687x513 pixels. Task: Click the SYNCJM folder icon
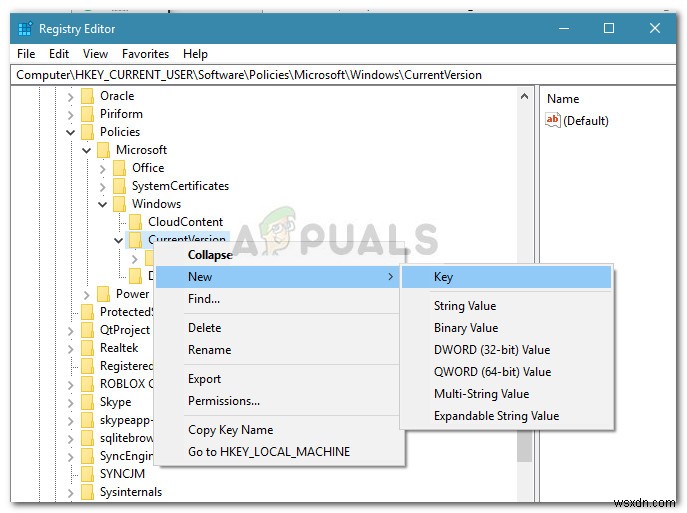pos(88,474)
